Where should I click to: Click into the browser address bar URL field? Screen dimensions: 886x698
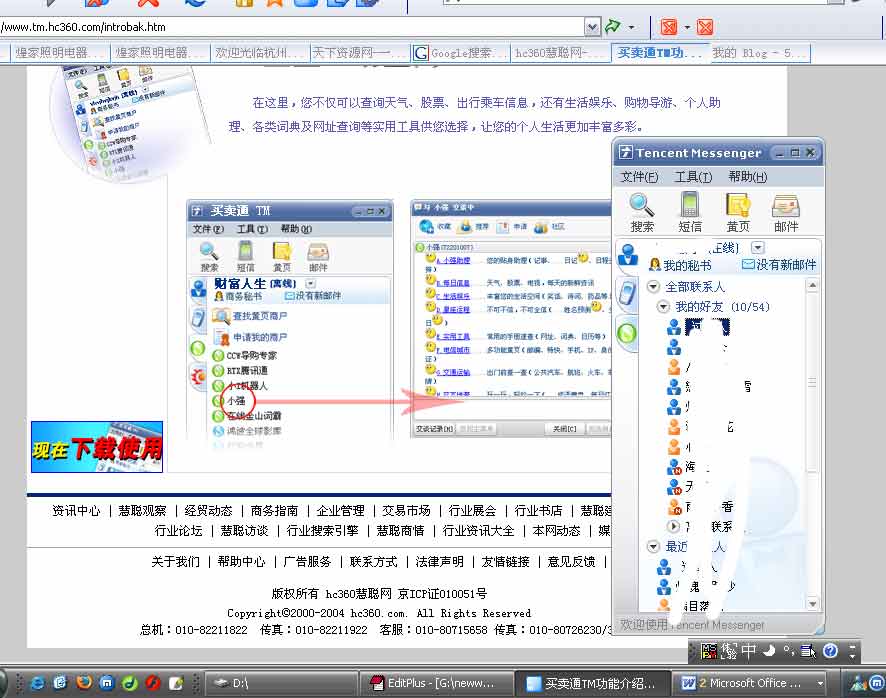(291, 27)
